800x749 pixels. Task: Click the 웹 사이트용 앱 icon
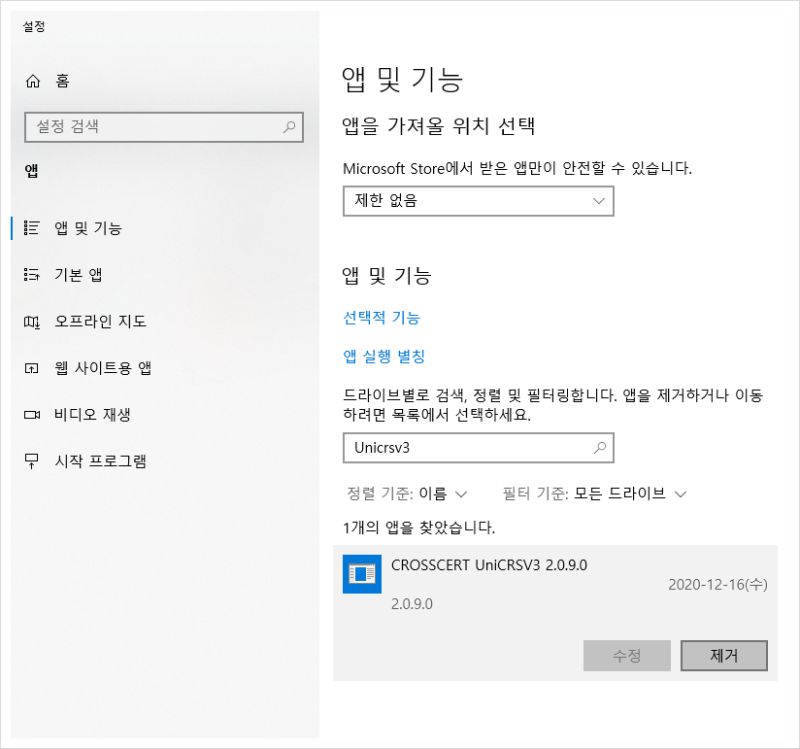(x=32, y=368)
